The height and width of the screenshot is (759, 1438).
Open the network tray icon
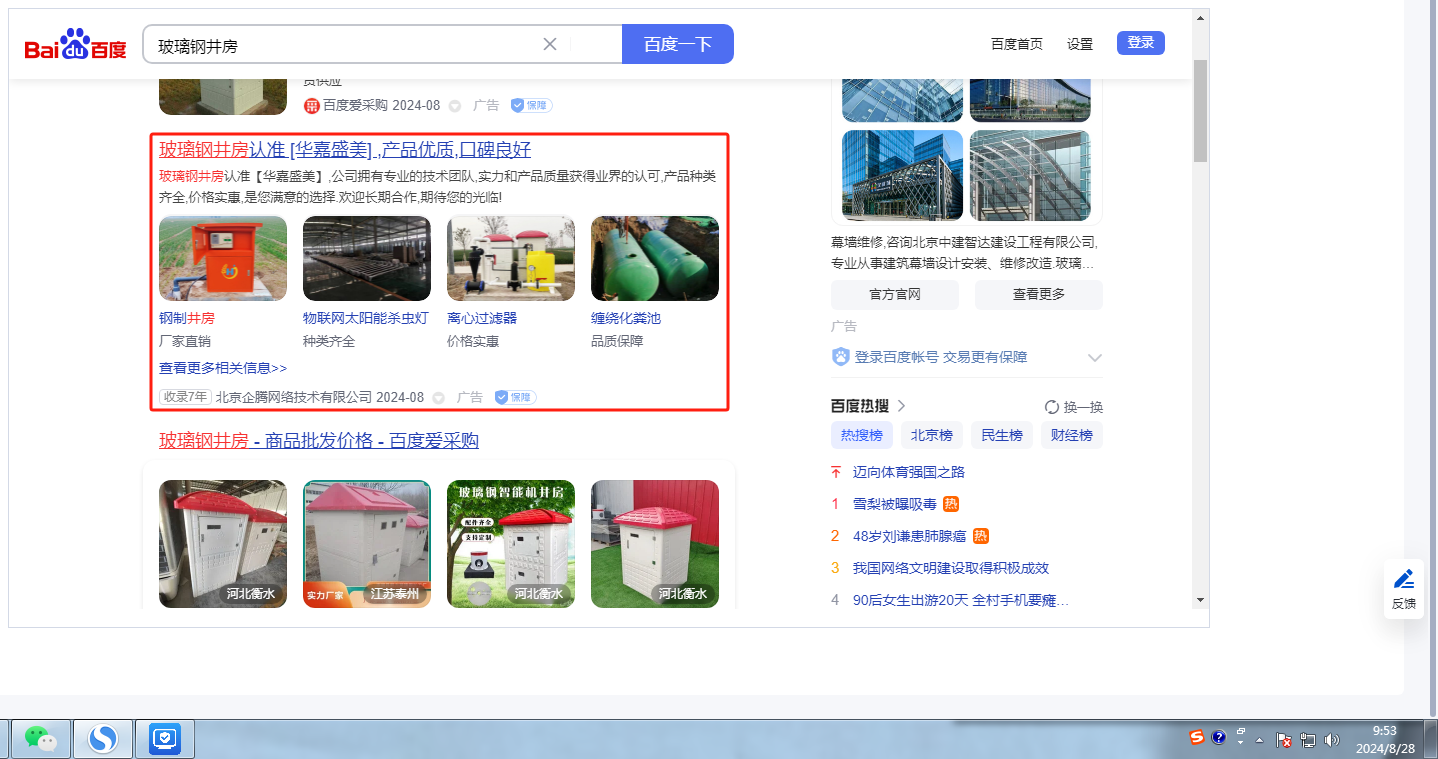tap(1308, 740)
